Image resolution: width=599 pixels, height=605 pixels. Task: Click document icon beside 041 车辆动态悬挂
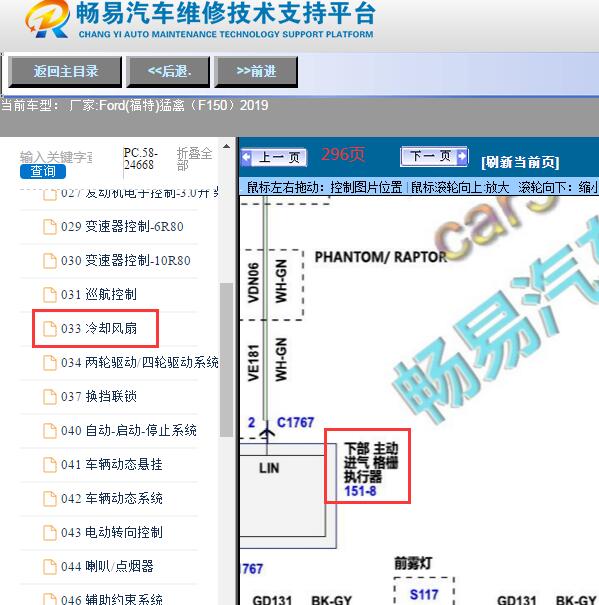[49, 464]
